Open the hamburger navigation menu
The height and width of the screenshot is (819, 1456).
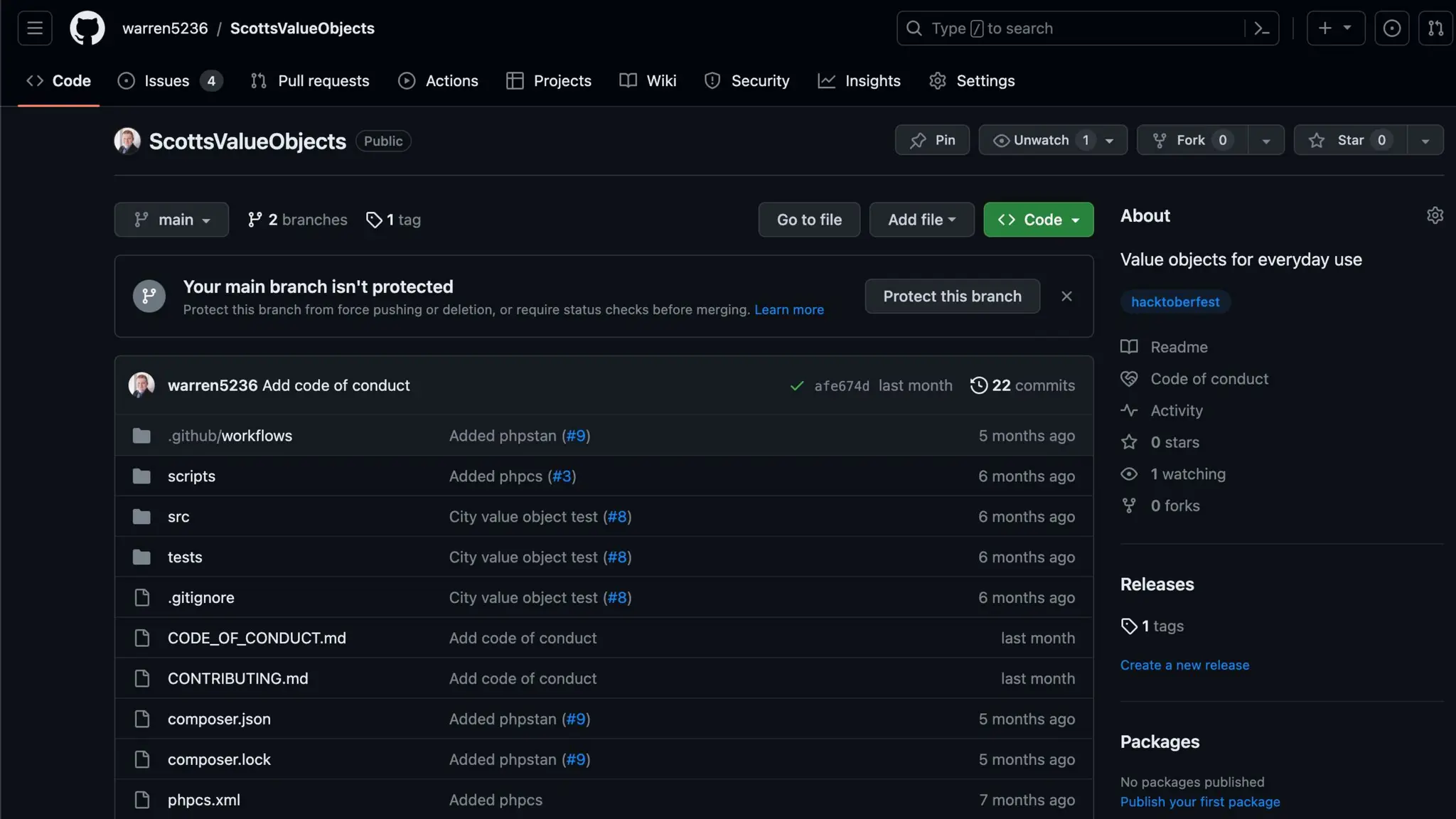35,28
